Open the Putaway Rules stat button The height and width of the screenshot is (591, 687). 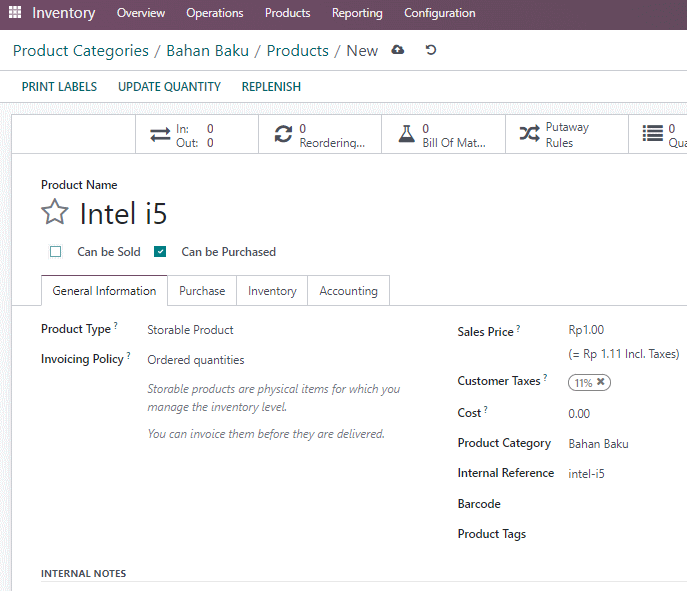pyautogui.click(x=567, y=134)
